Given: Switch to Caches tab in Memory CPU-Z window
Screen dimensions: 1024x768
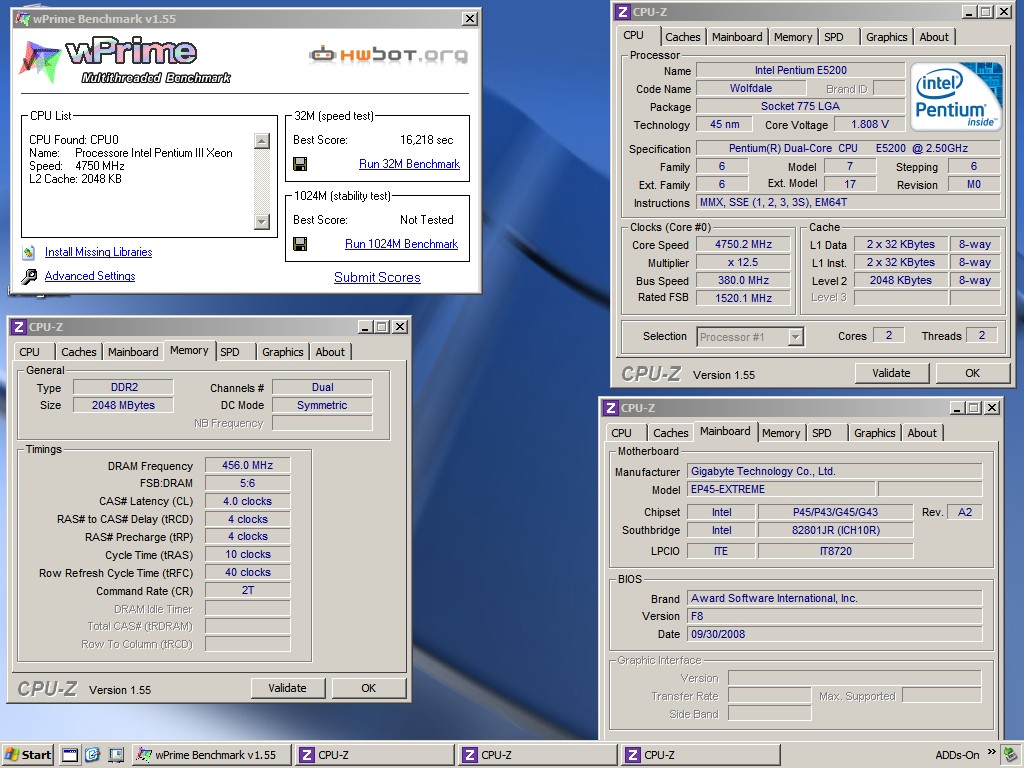Looking at the screenshot, I should (78, 352).
